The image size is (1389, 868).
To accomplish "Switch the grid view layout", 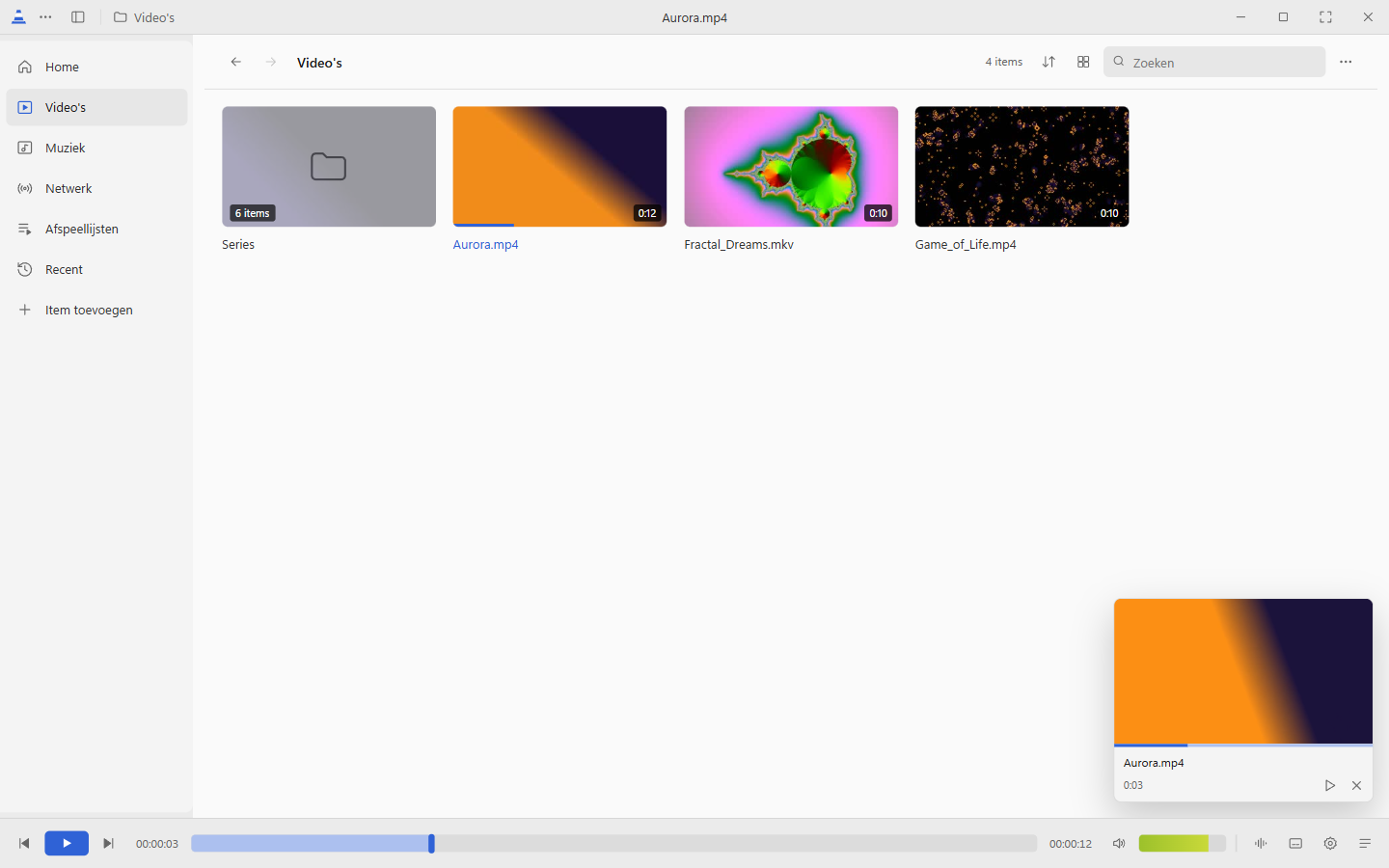I will pos(1083,62).
